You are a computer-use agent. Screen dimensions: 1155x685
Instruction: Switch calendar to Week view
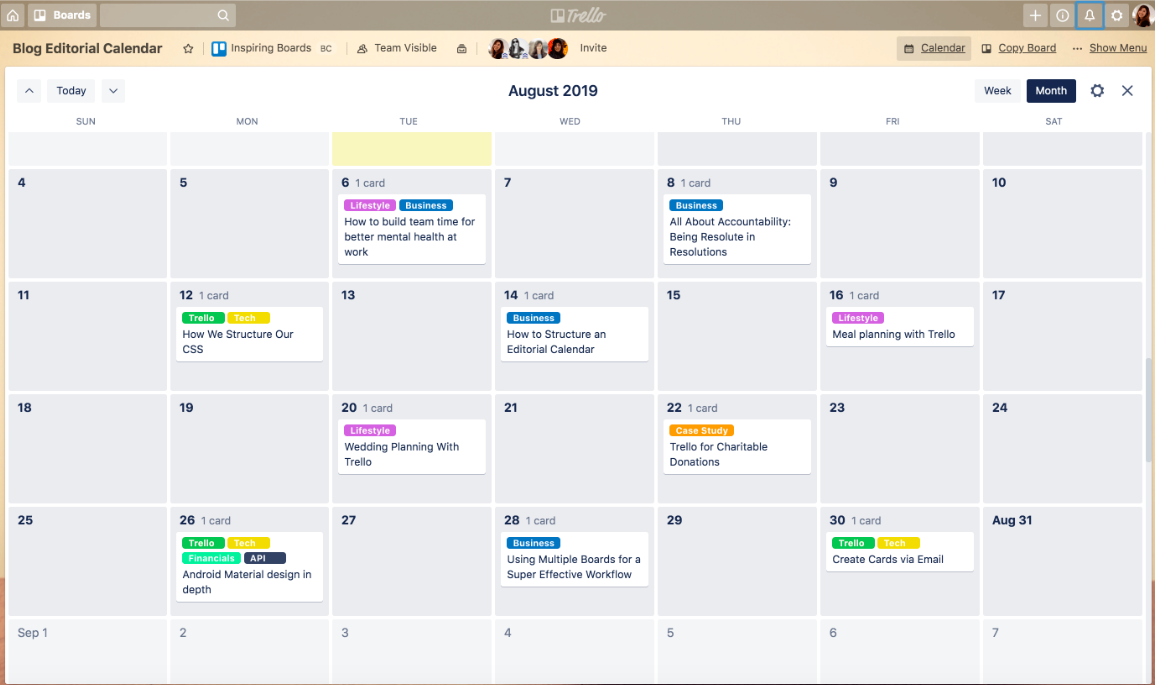pyautogui.click(x=997, y=91)
